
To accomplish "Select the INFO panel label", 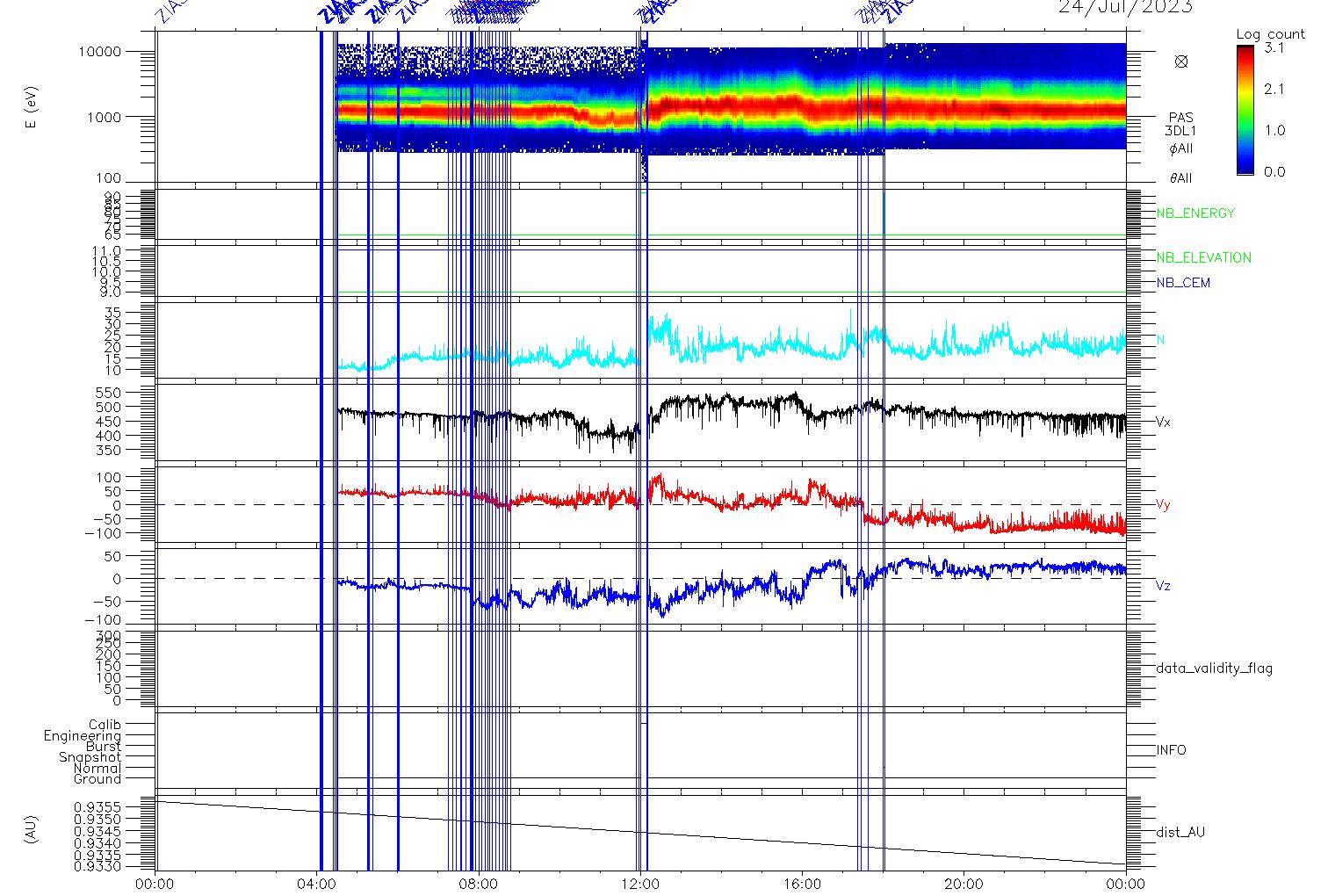I will 1172,750.
